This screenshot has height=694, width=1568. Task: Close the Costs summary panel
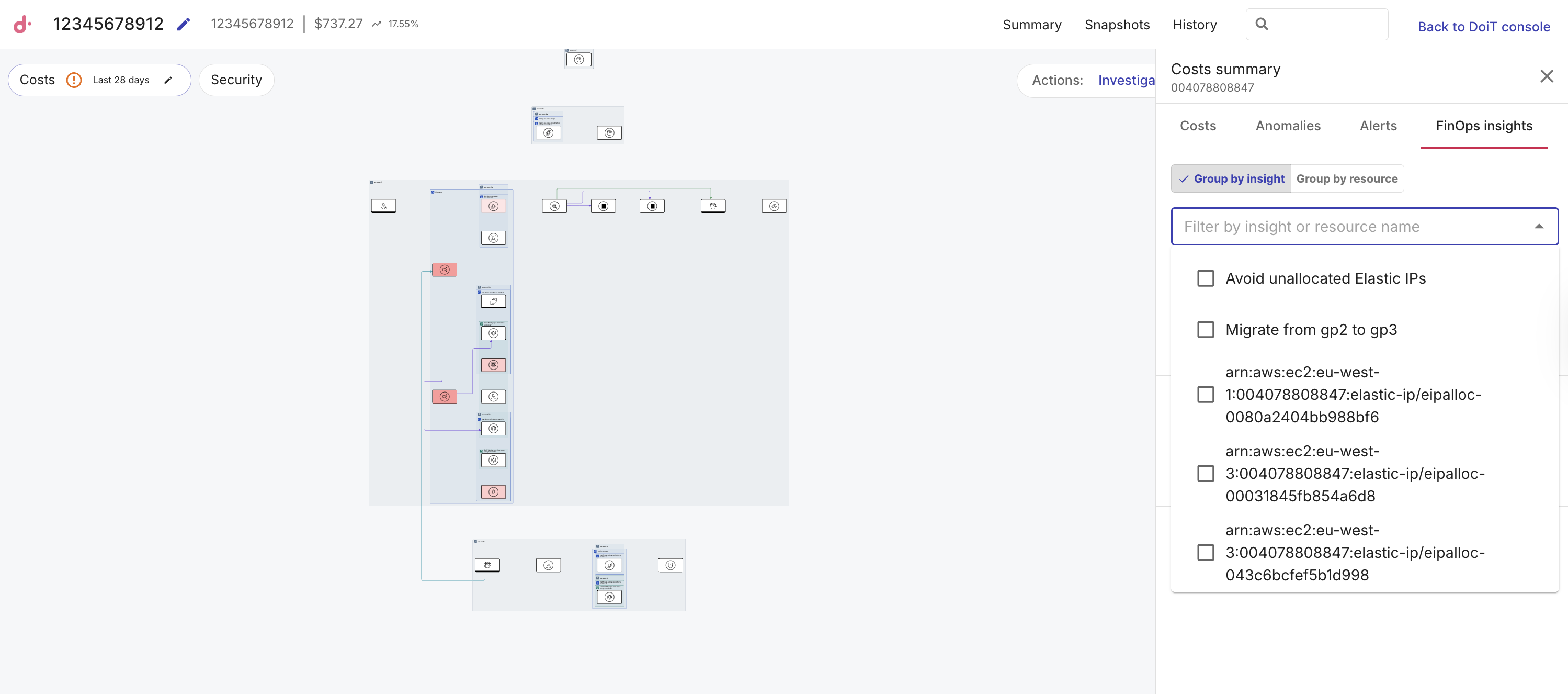tap(1547, 76)
